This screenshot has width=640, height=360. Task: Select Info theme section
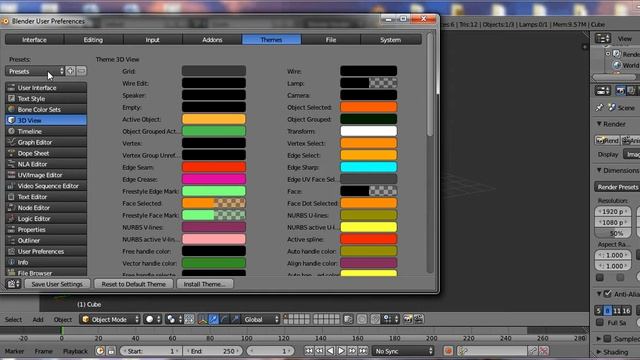point(46,262)
